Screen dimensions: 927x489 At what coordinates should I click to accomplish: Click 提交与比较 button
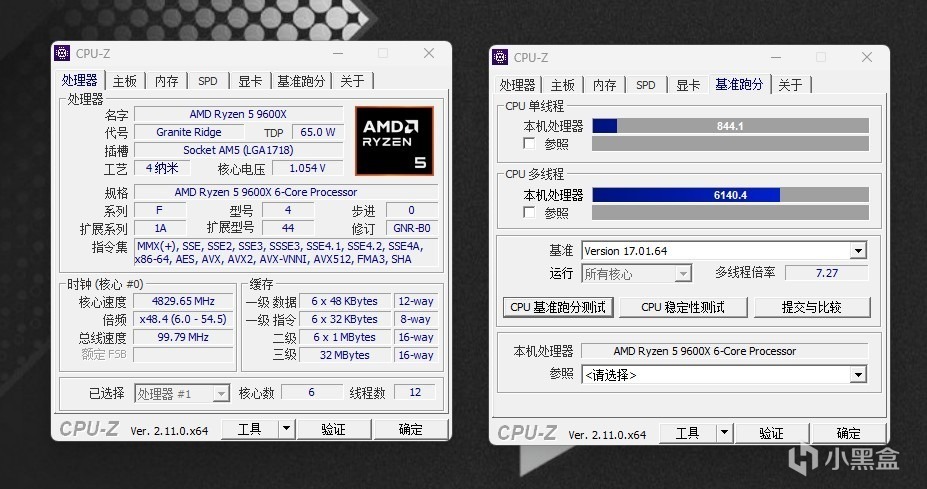[x=812, y=307]
